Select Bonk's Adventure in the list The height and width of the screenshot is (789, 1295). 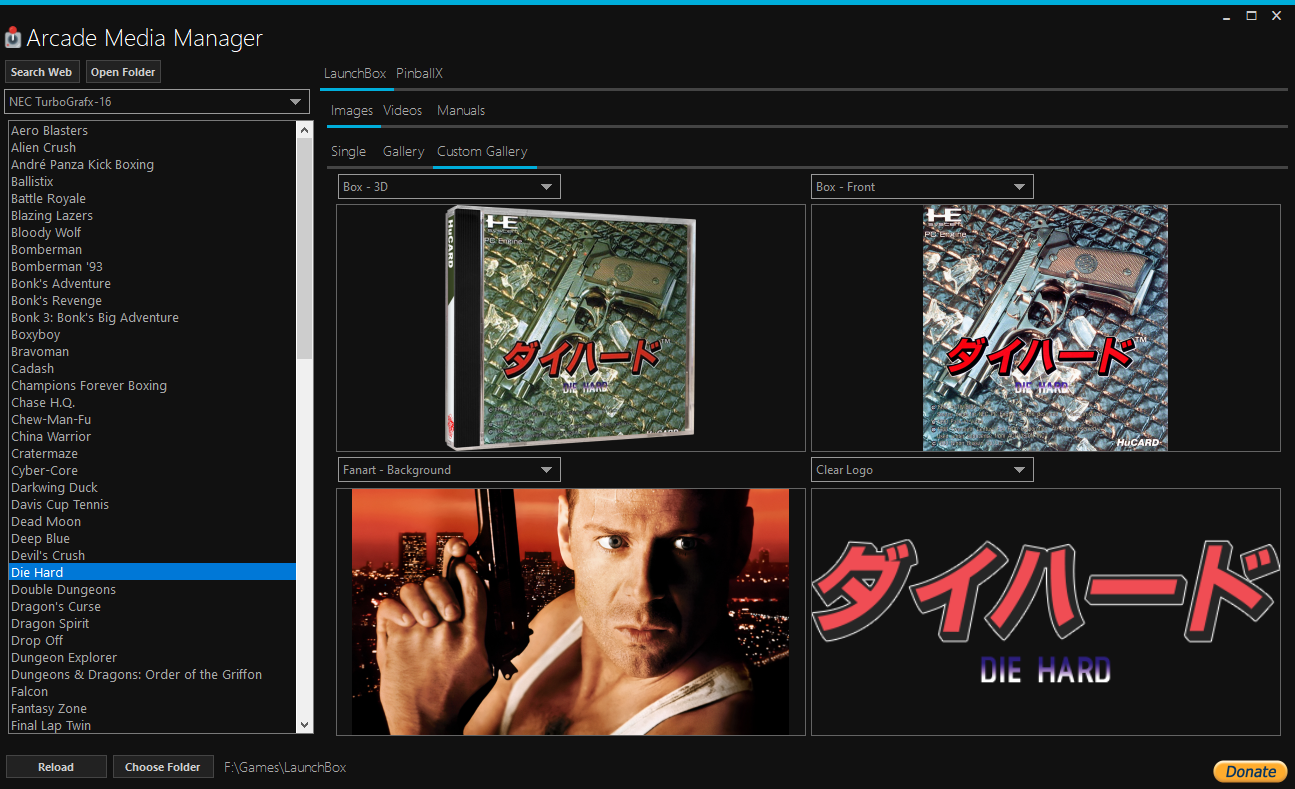coord(152,284)
